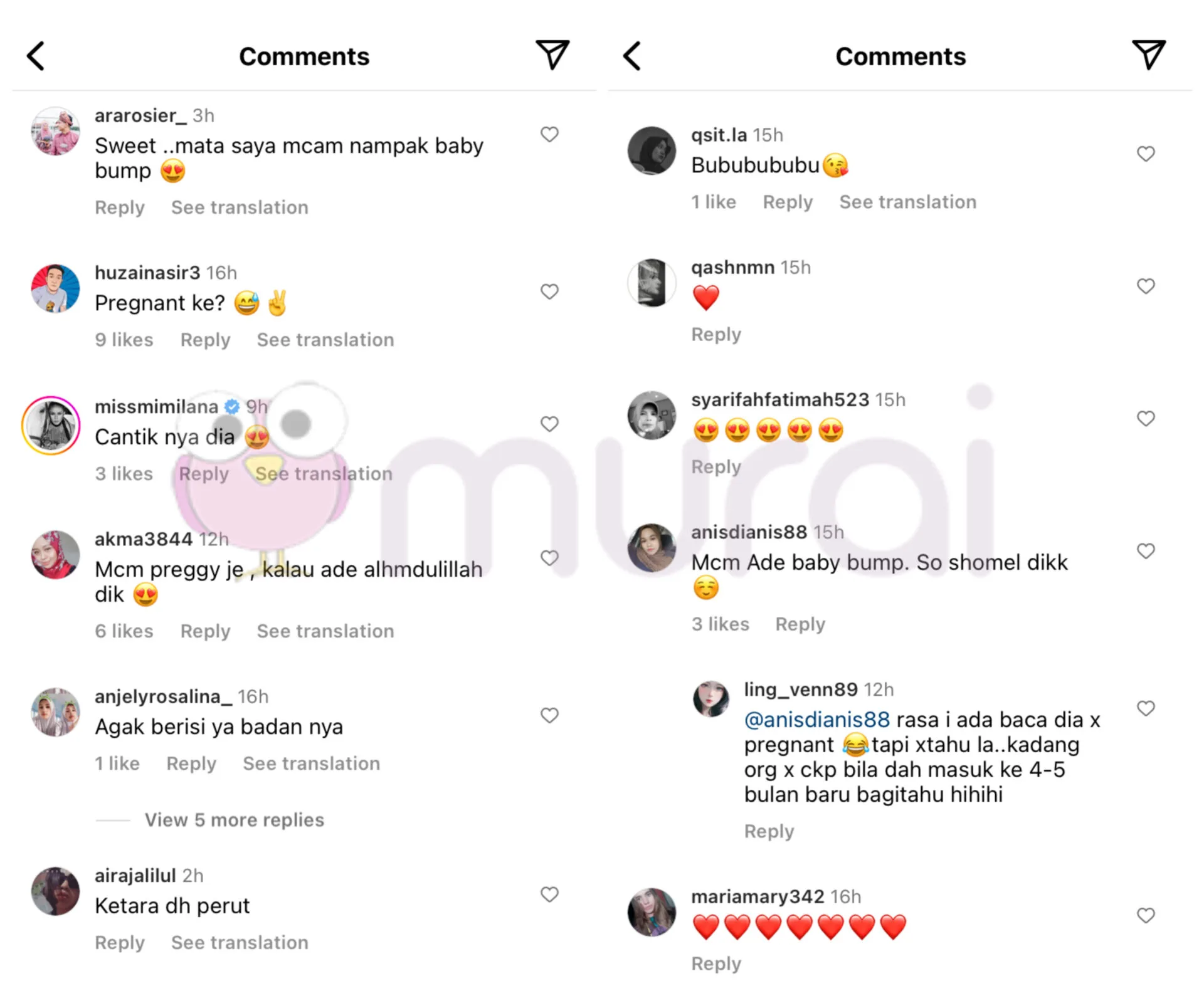Open share icon in left Comments header
Image resolution: width=1204 pixels, height=986 pixels.
click(552, 55)
